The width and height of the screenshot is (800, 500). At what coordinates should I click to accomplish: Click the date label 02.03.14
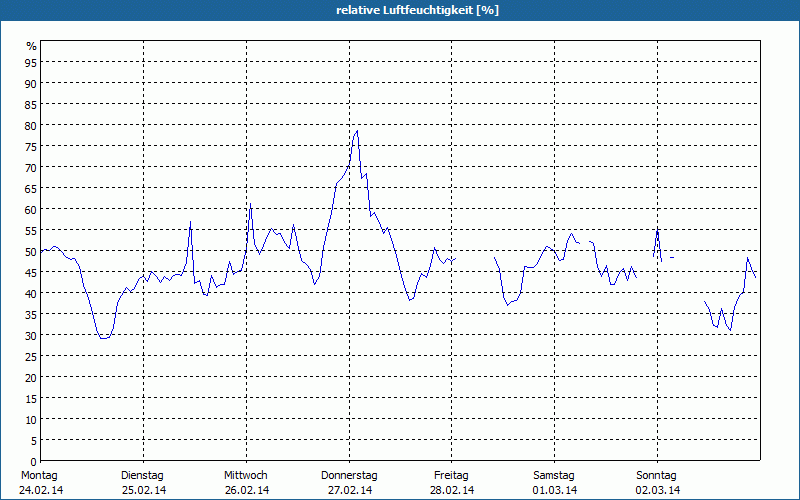pos(658,490)
